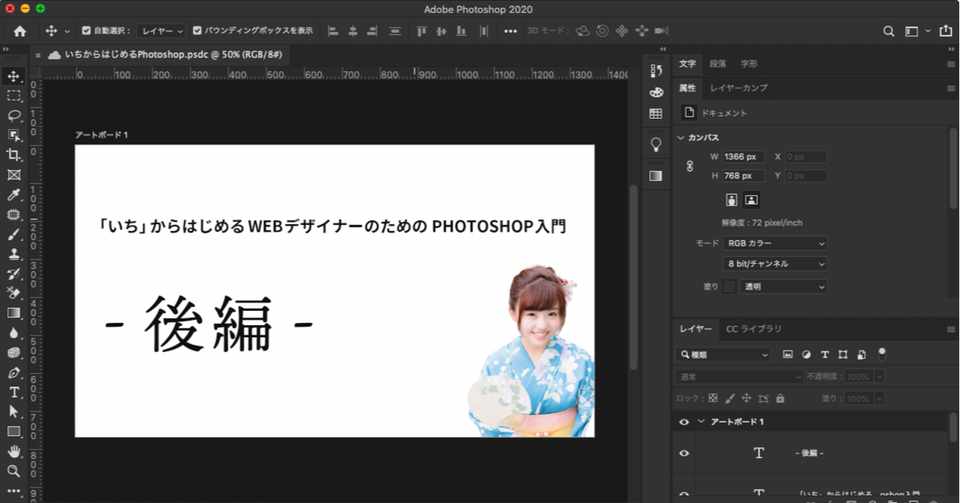
Task: Collapse the カンバス section
Action: tap(680, 138)
